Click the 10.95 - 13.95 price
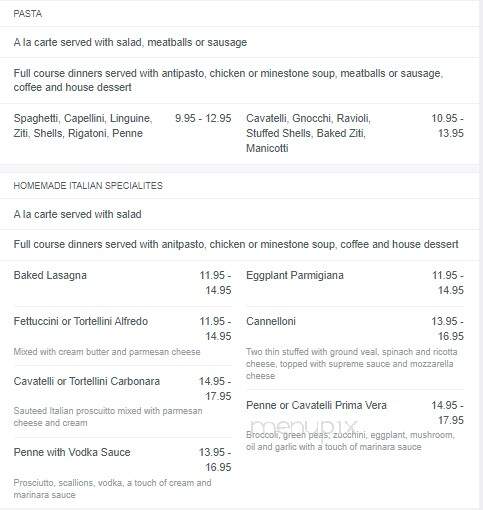This screenshot has width=483, height=510. click(x=447, y=126)
